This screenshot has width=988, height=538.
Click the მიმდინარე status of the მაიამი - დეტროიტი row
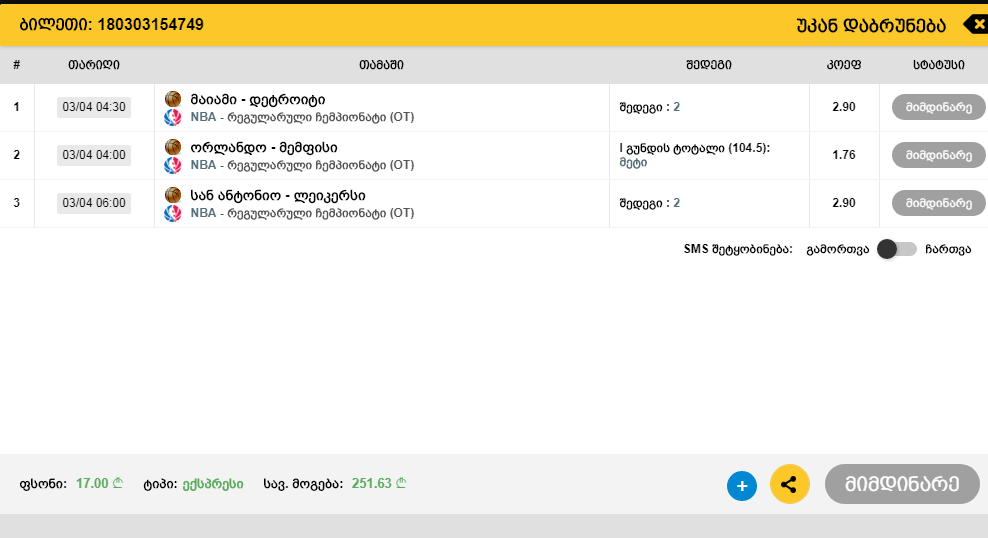938,107
